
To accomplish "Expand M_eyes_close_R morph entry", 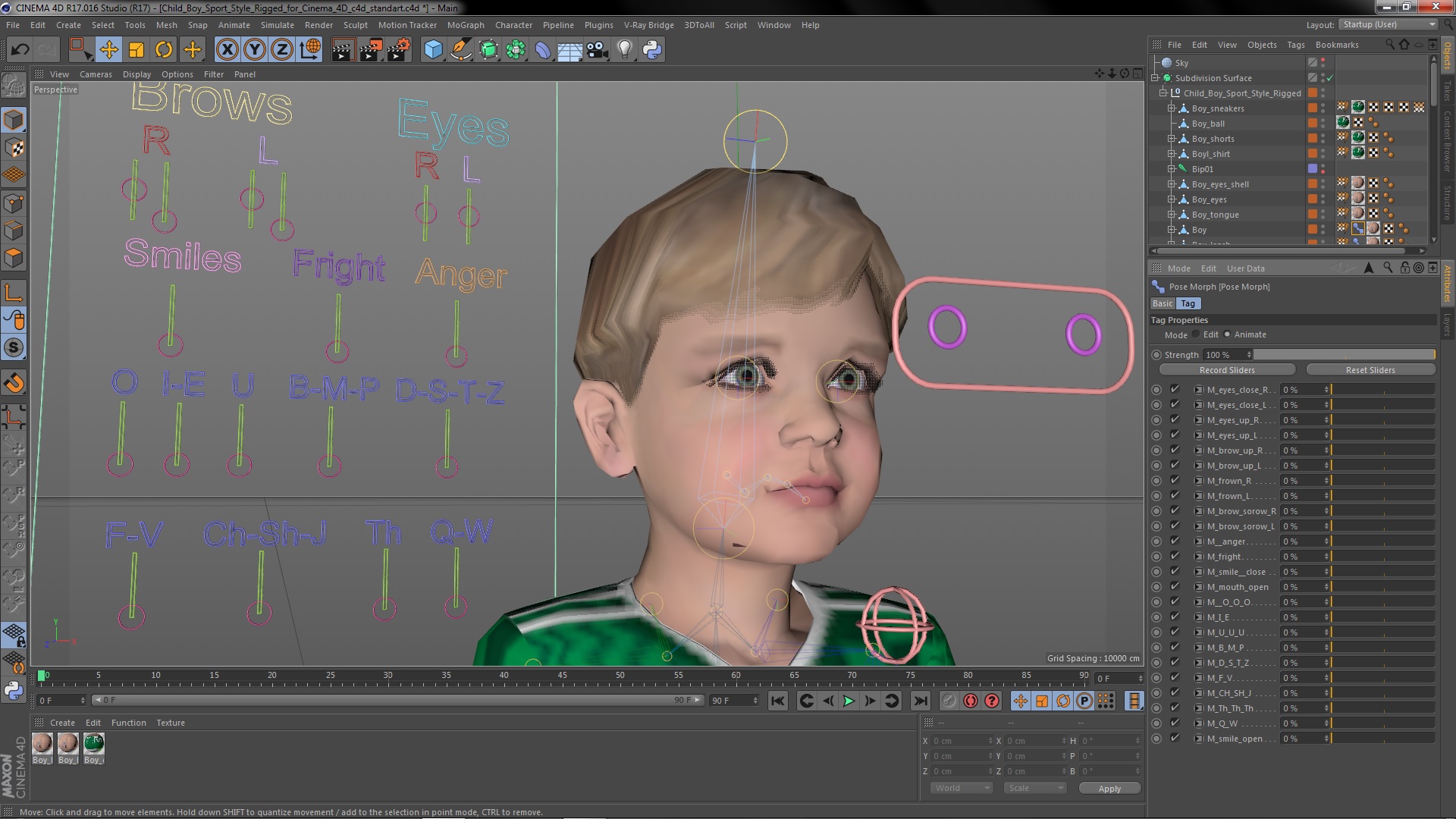I will (x=1198, y=390).
